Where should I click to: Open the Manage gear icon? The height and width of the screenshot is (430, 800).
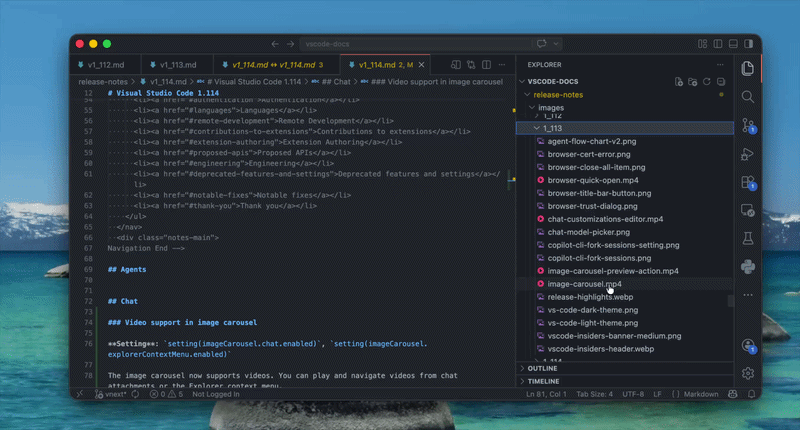[747, 373]
